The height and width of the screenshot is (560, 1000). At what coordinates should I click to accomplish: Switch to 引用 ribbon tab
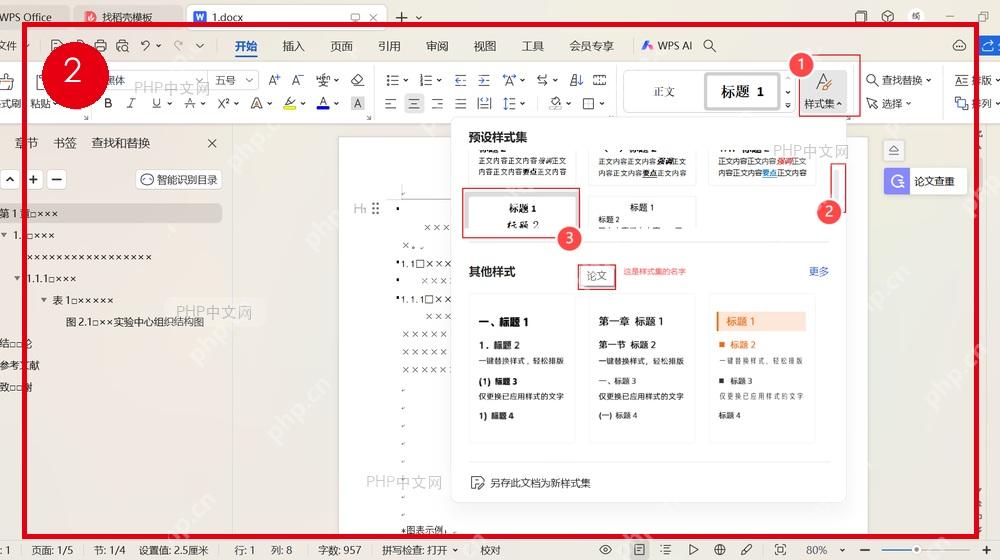[389, 46]
